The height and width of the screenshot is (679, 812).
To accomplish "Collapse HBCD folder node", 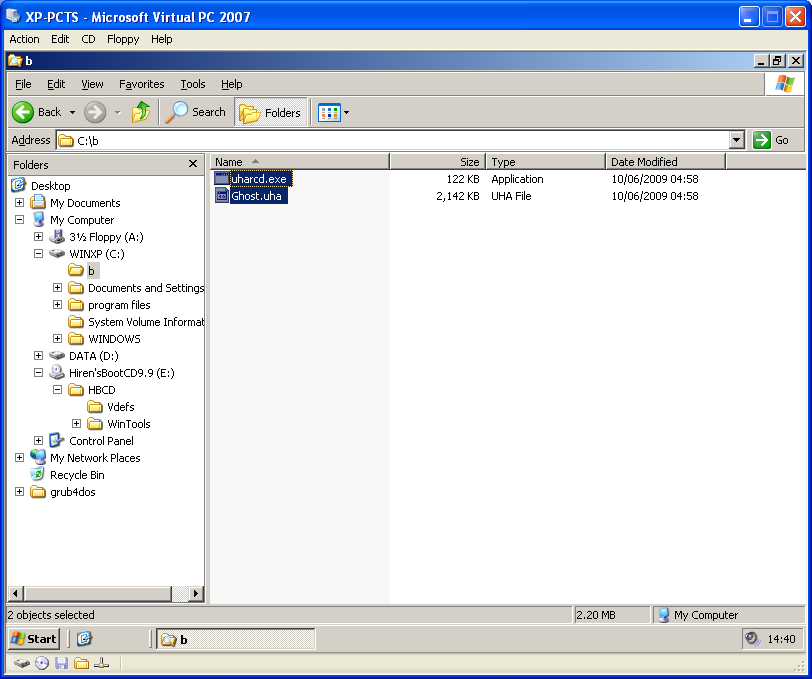I will (57, 389).
